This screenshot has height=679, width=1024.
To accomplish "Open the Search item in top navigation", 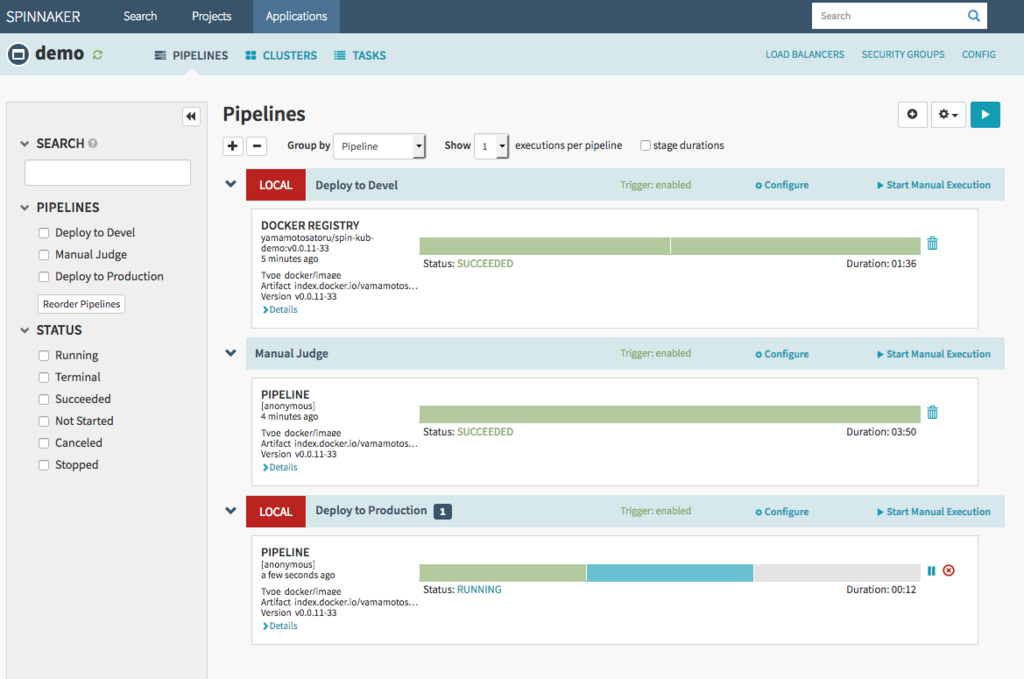I will point(140,16).
